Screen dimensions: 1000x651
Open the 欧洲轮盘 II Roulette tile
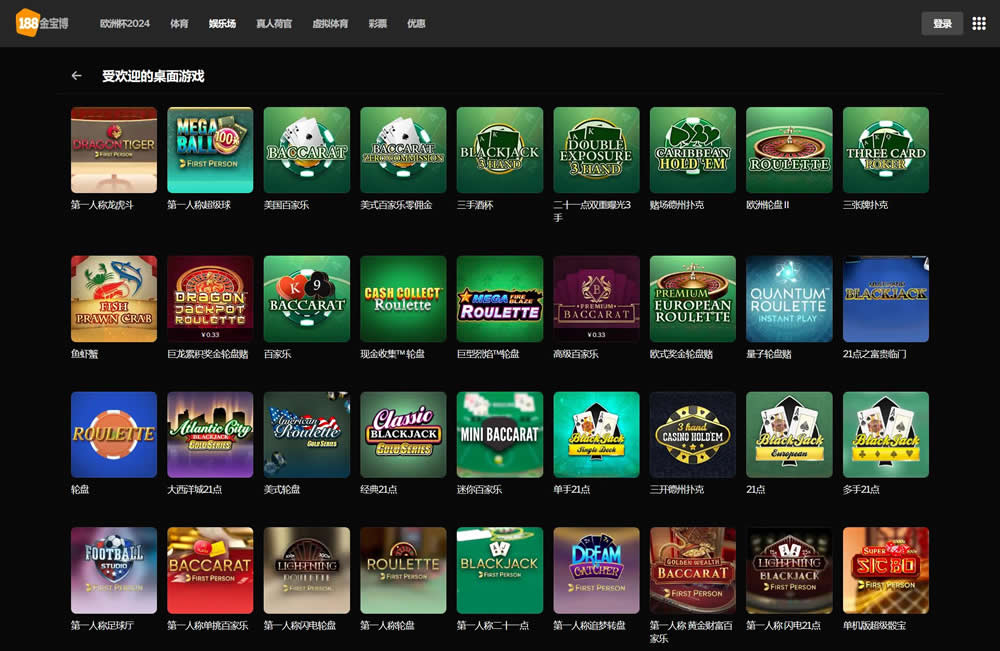(x=790, y=150)
